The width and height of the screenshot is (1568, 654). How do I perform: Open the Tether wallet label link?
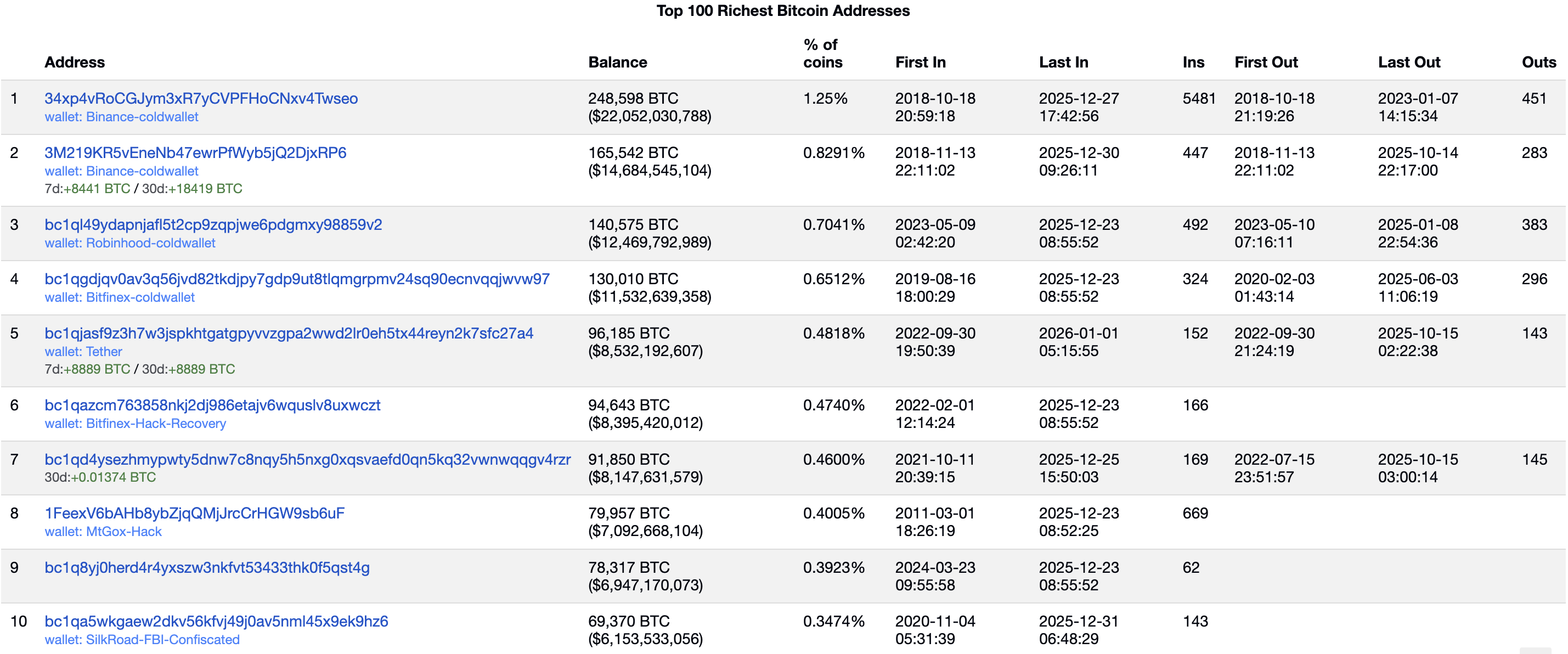tap(83, 351)
